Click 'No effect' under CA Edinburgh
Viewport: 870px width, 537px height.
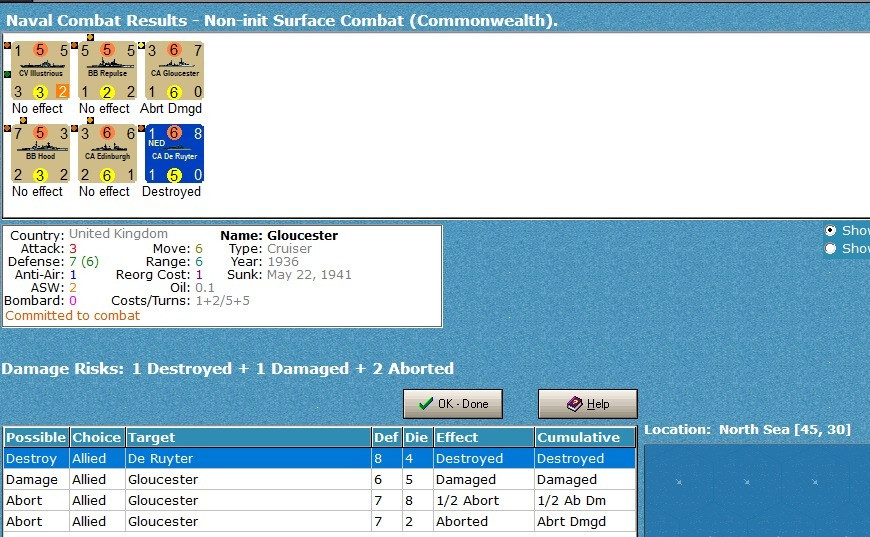click(104, 191)
